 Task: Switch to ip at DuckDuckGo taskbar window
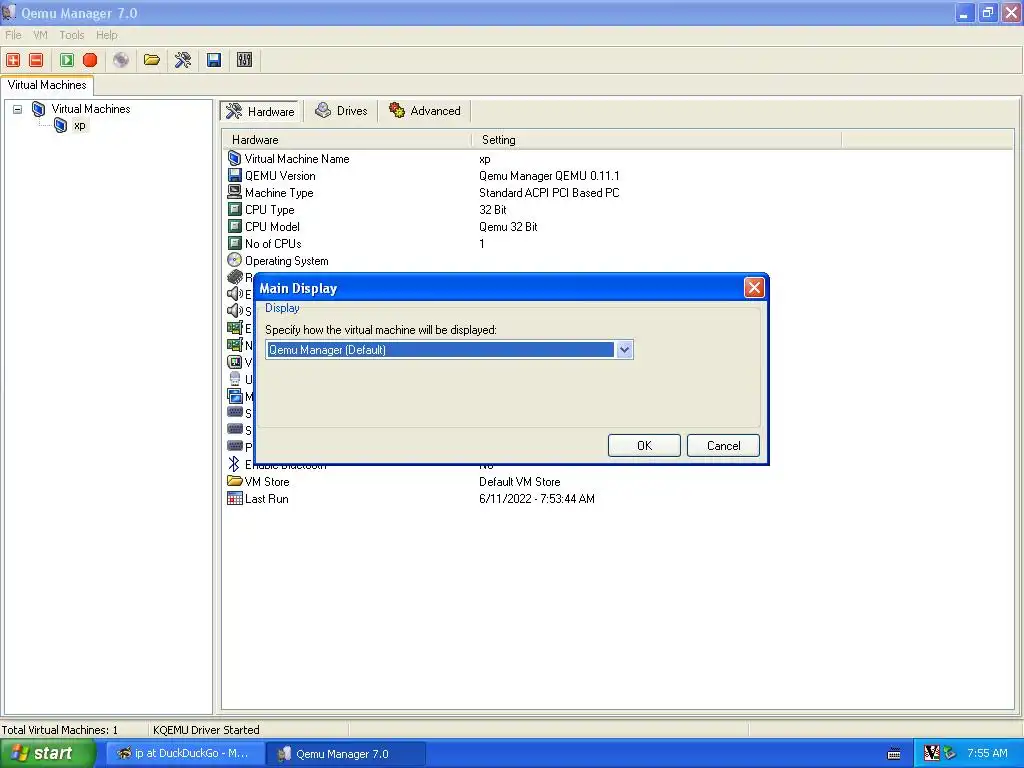coord(185,754)
